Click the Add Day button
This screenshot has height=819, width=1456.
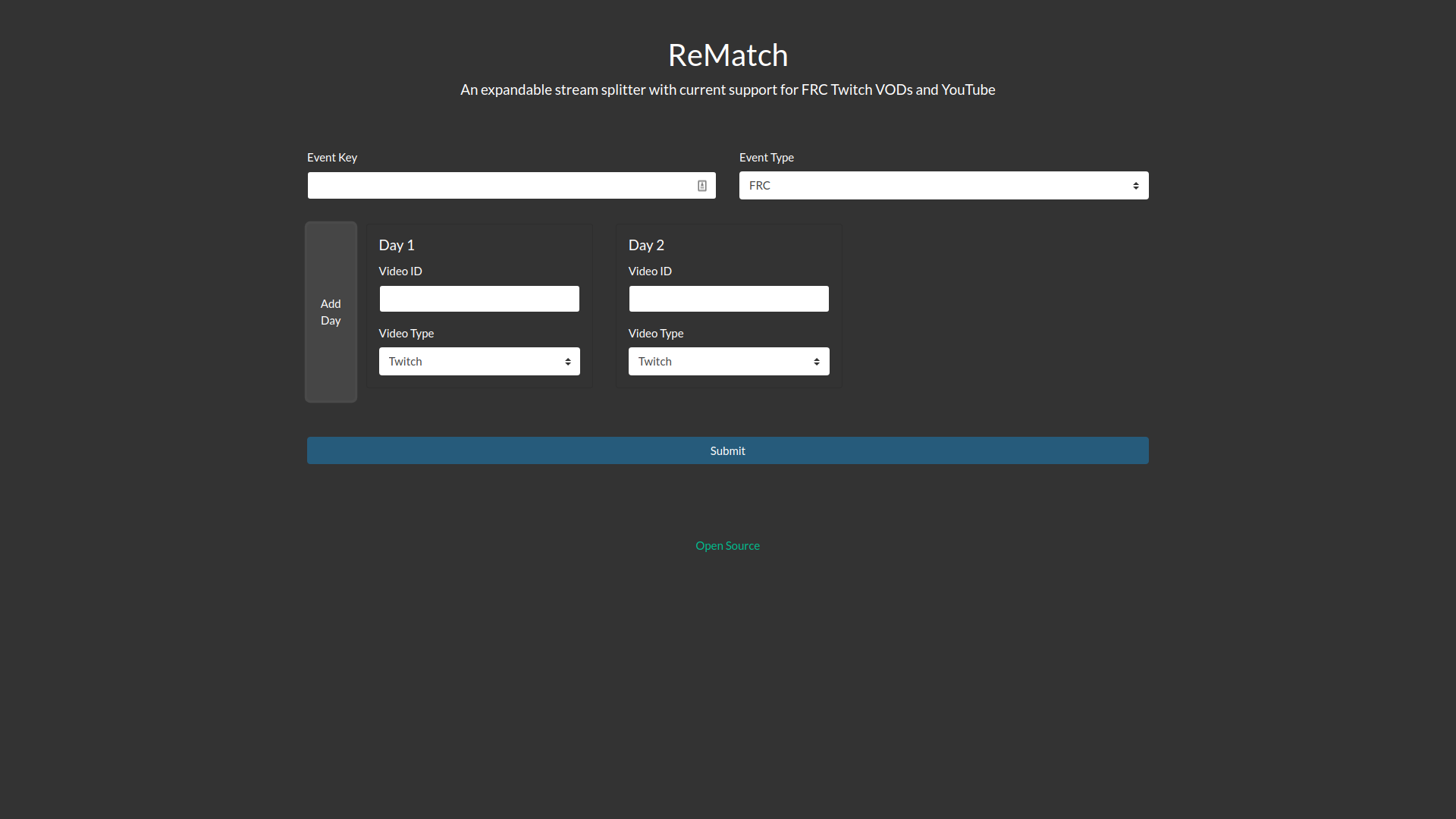tap(331, 312)
